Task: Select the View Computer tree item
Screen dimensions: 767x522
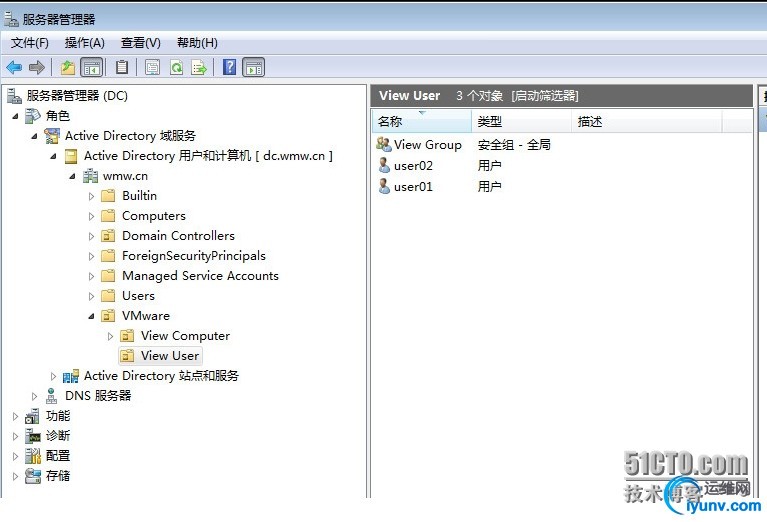Action: coord(185,336)
